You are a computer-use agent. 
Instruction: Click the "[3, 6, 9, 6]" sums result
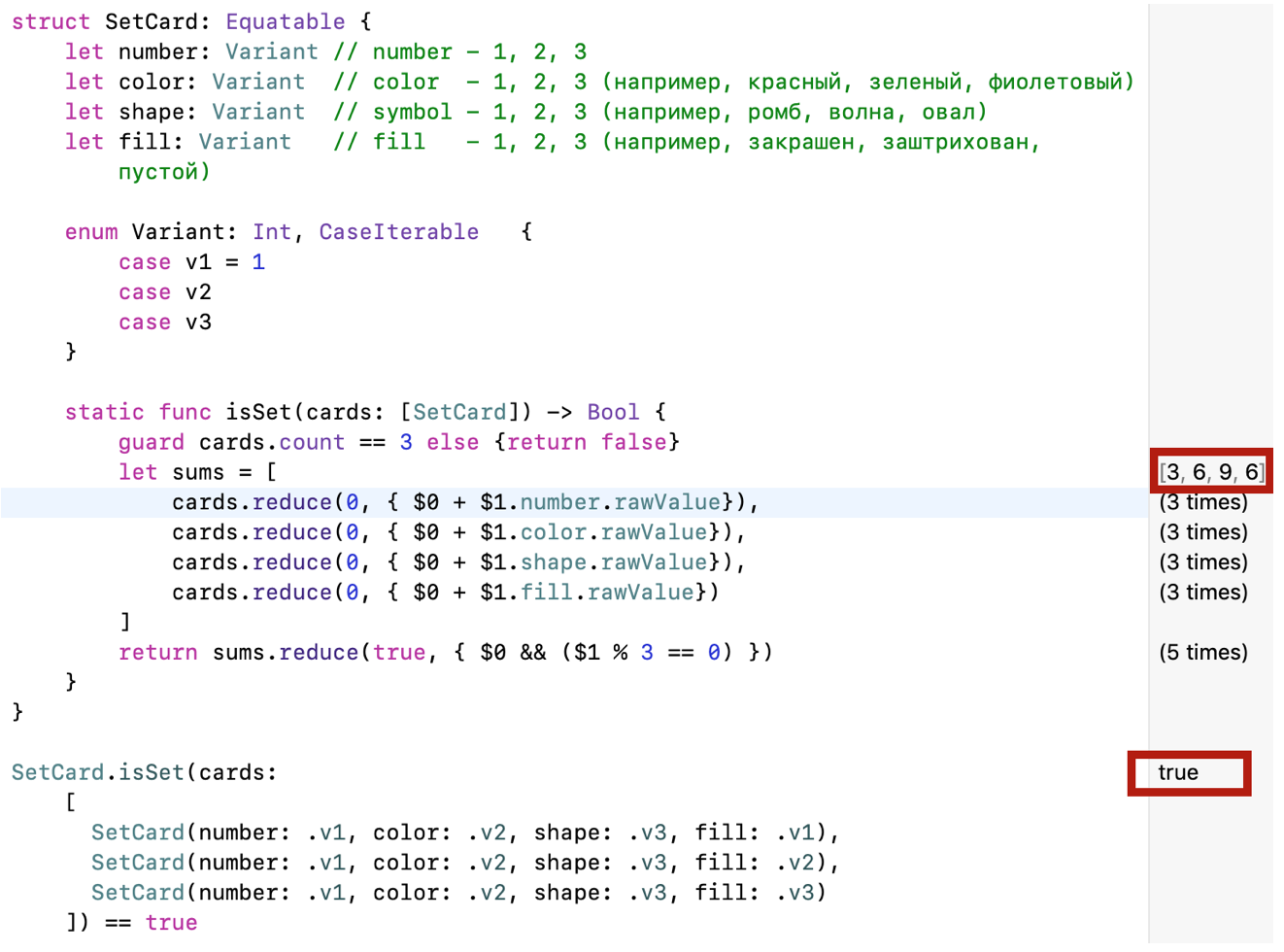(x=1212, y=472)
